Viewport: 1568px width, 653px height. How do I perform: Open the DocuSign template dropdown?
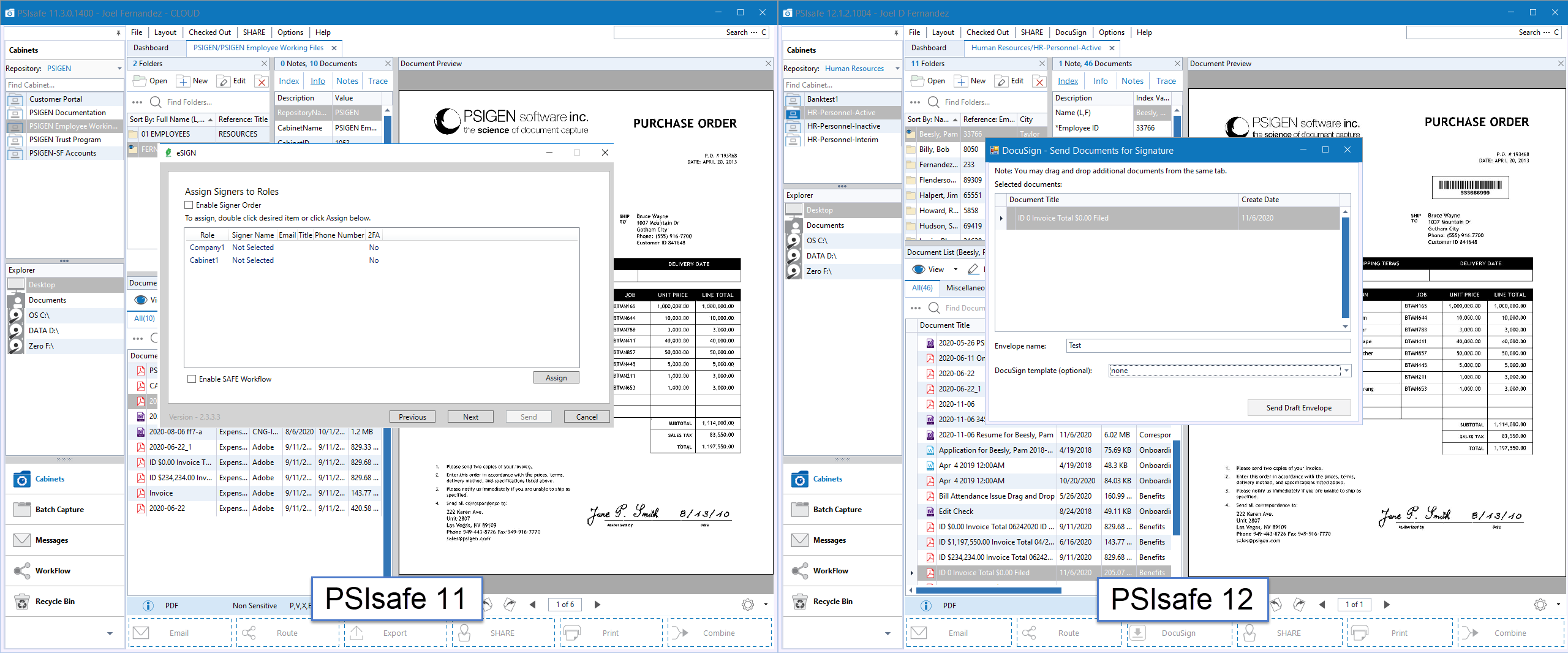(x=1346, y=371)
